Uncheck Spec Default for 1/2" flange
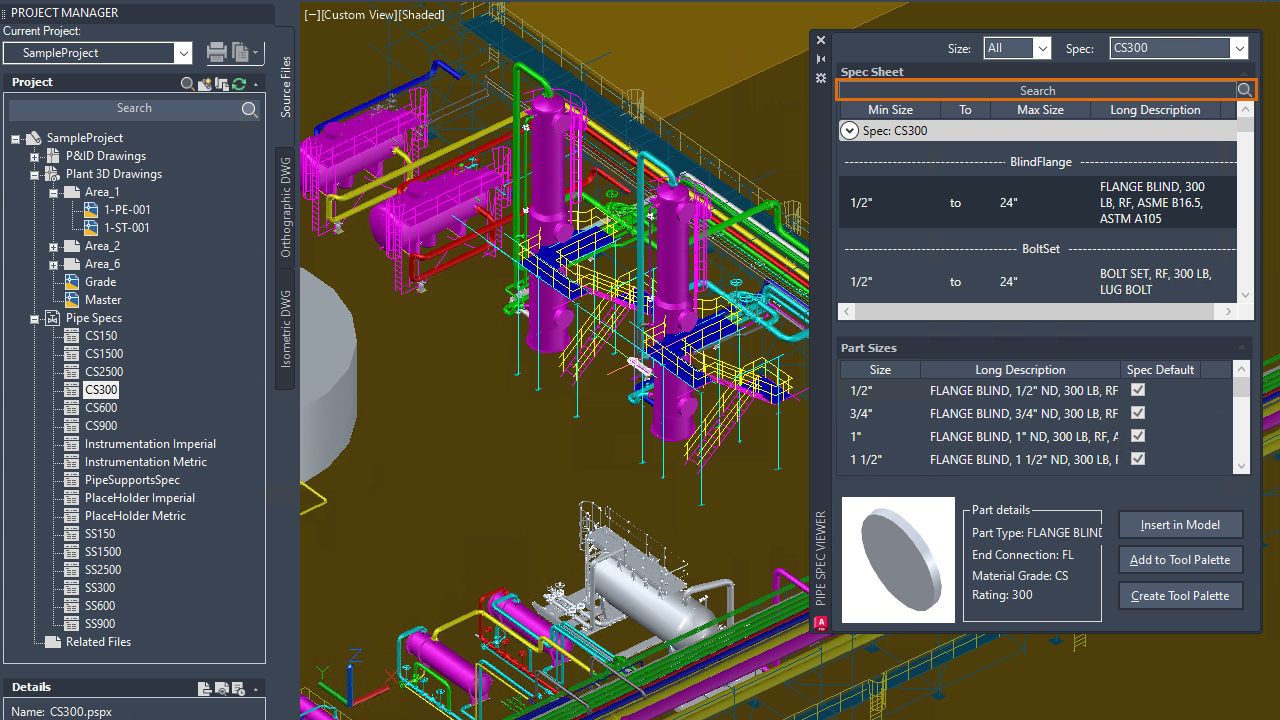This screenshot has height=720, width=1280. point(1137,390)
